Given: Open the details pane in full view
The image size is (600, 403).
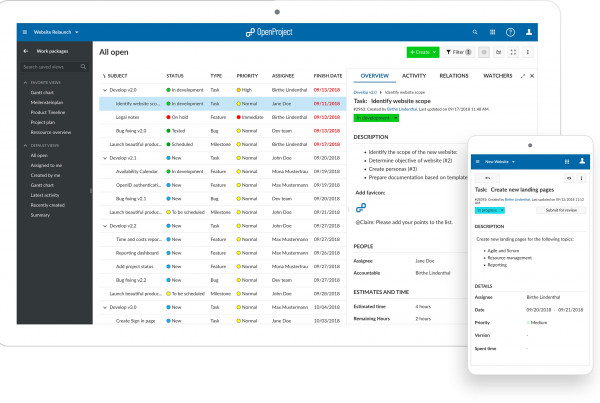Looking at the screenshot, I should (523, 76).
